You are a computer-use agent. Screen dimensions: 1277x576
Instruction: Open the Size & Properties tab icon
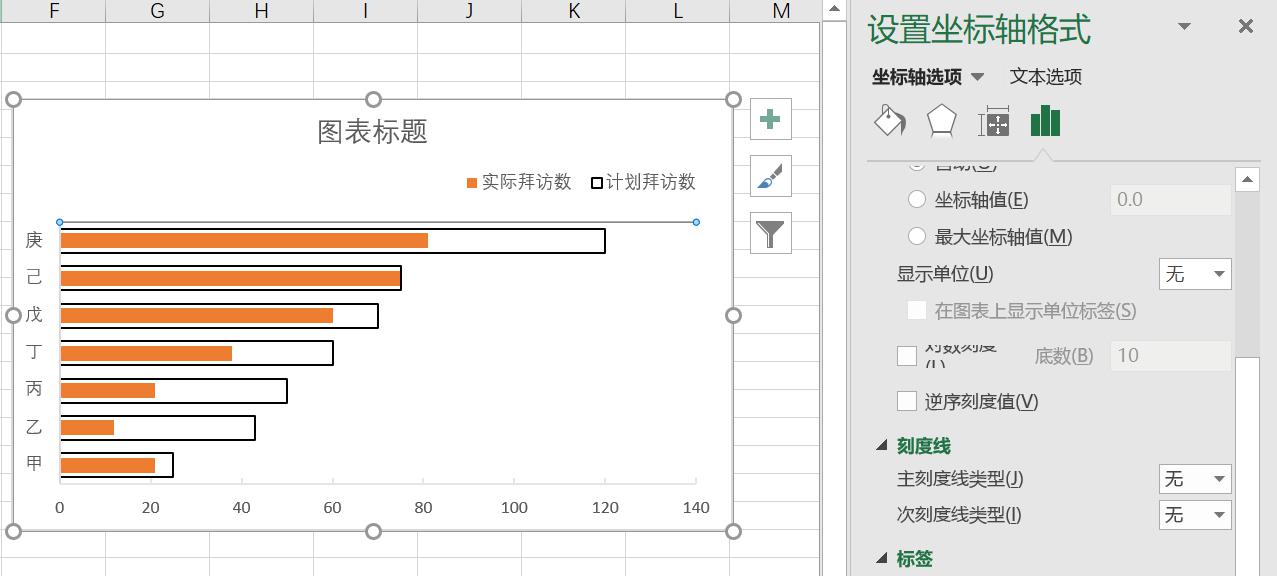pyautogui.click(x=994, y=121)
